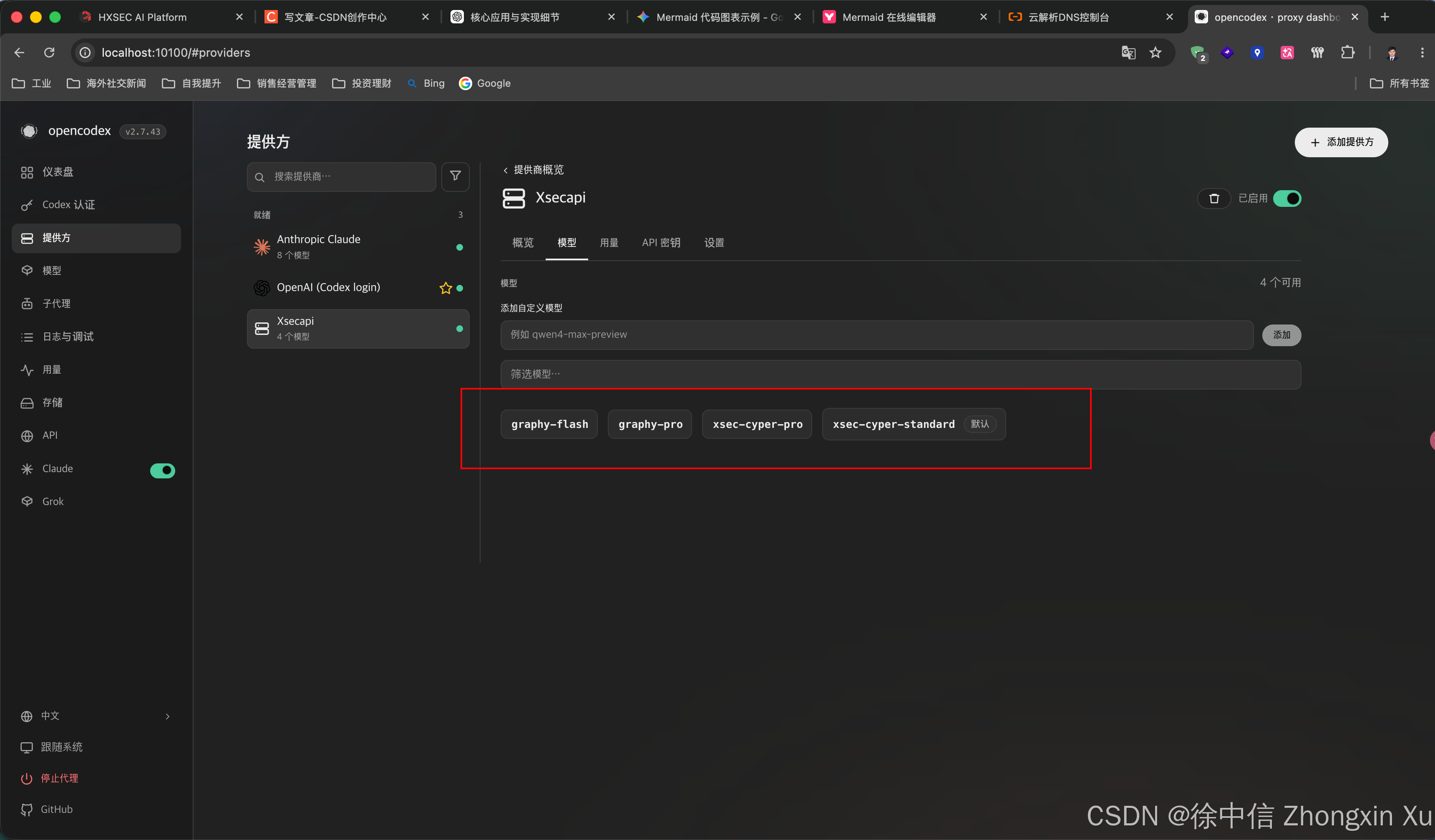The image size is (1435, 840).
Task: Toggle the Claude switch in the sidebar
Action: click(x=162, y=470)
